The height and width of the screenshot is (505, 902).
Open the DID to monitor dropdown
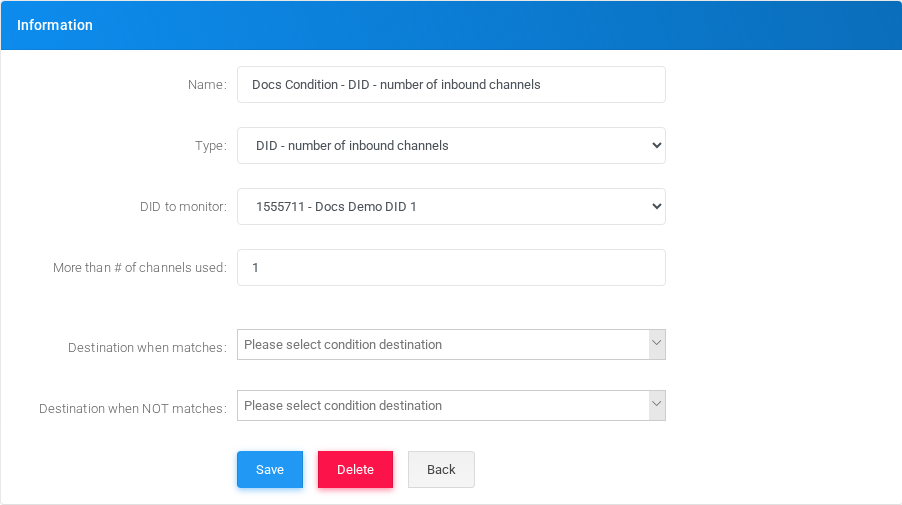coord(451,206)
